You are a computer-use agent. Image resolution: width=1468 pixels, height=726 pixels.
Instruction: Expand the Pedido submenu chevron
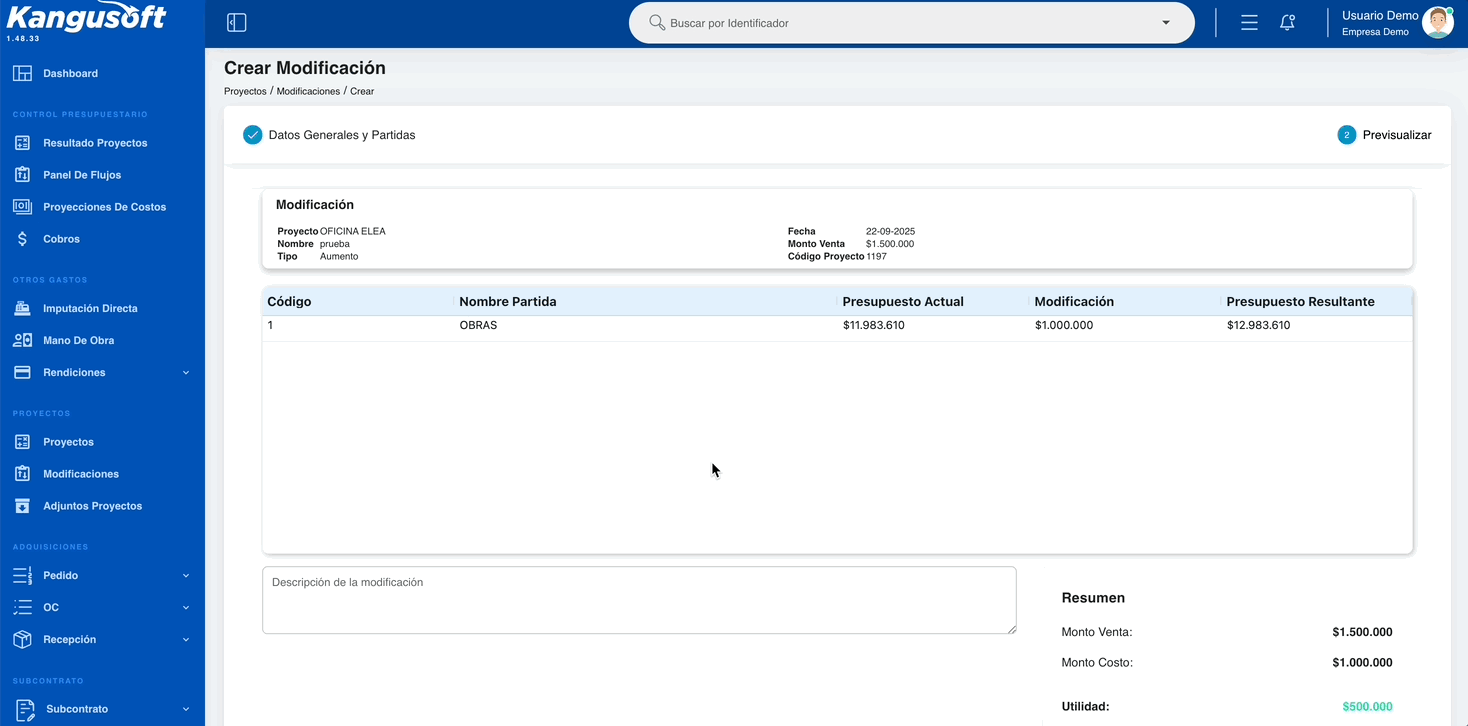coord(186,576)
